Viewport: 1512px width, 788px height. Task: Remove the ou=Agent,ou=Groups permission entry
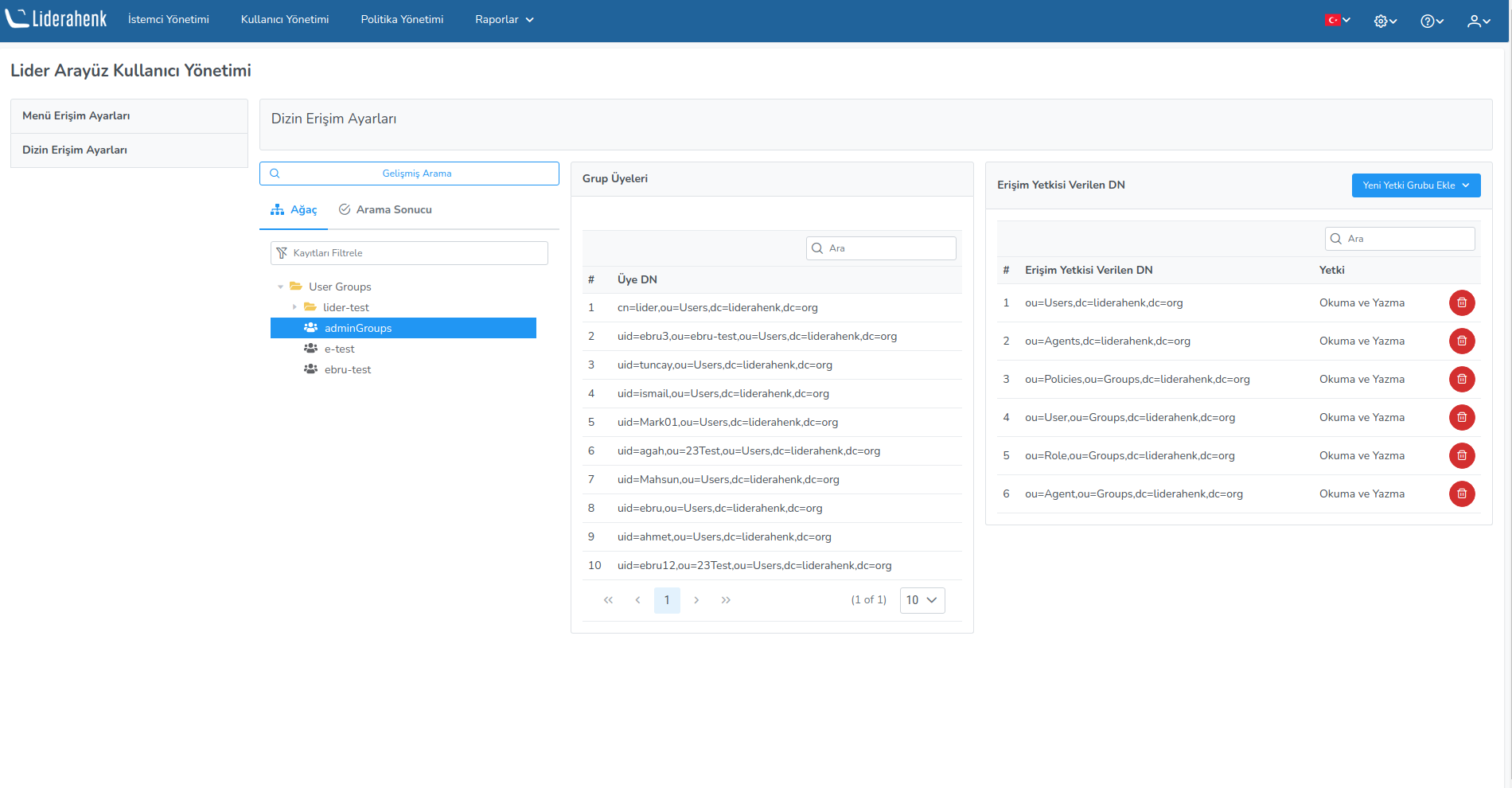pos(1461,494)
